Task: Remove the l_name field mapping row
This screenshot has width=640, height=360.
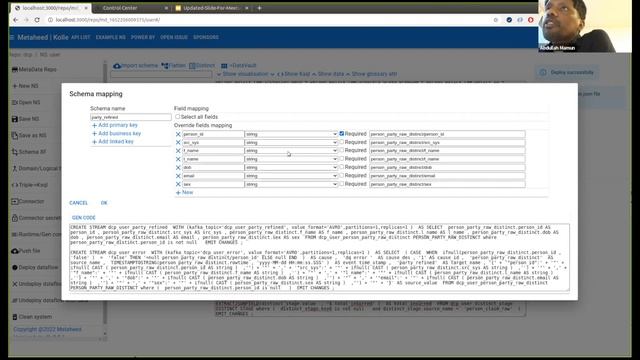Action: pyautogui.click(x=178, y=159)
